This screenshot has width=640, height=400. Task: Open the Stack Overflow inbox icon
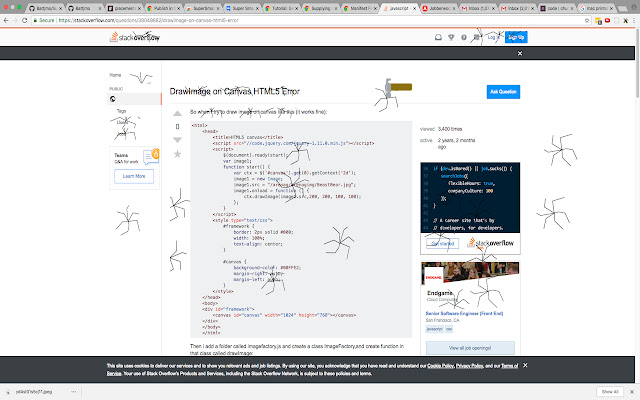pyautogui.click(x=438, y=37)
